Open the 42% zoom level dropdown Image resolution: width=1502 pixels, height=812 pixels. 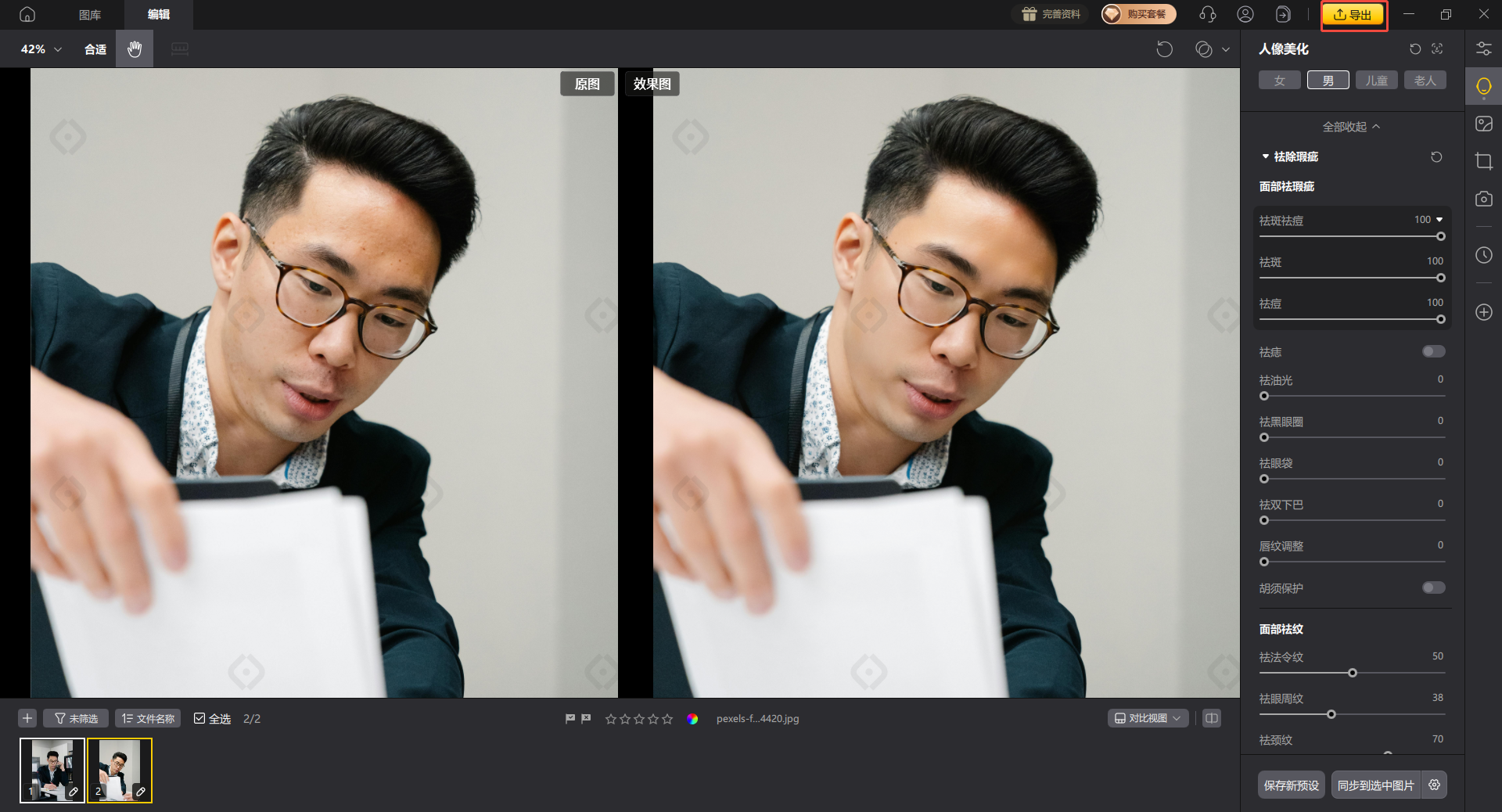point(38,49)
